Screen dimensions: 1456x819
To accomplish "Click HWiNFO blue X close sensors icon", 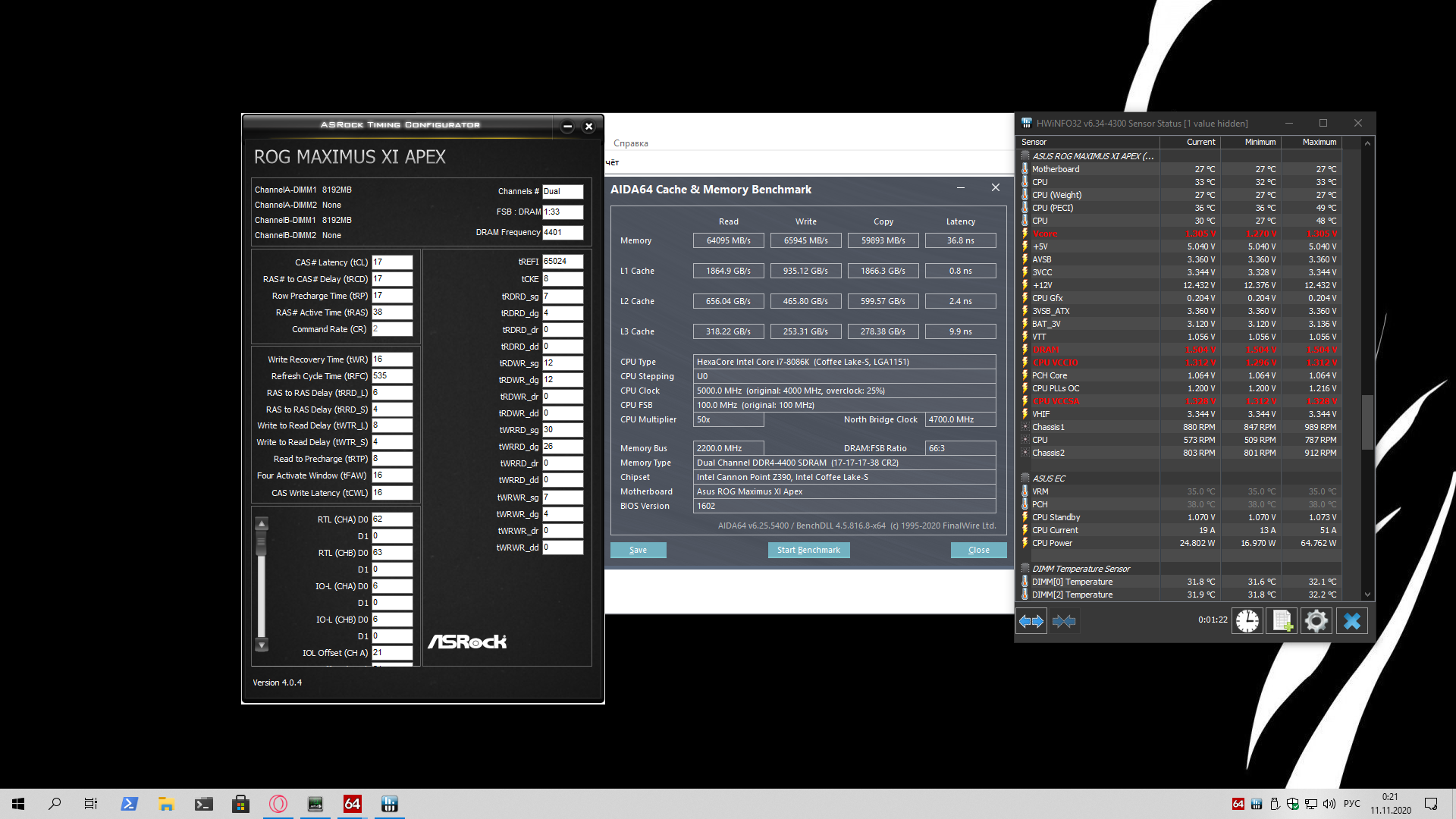I will coord(1351,621).
